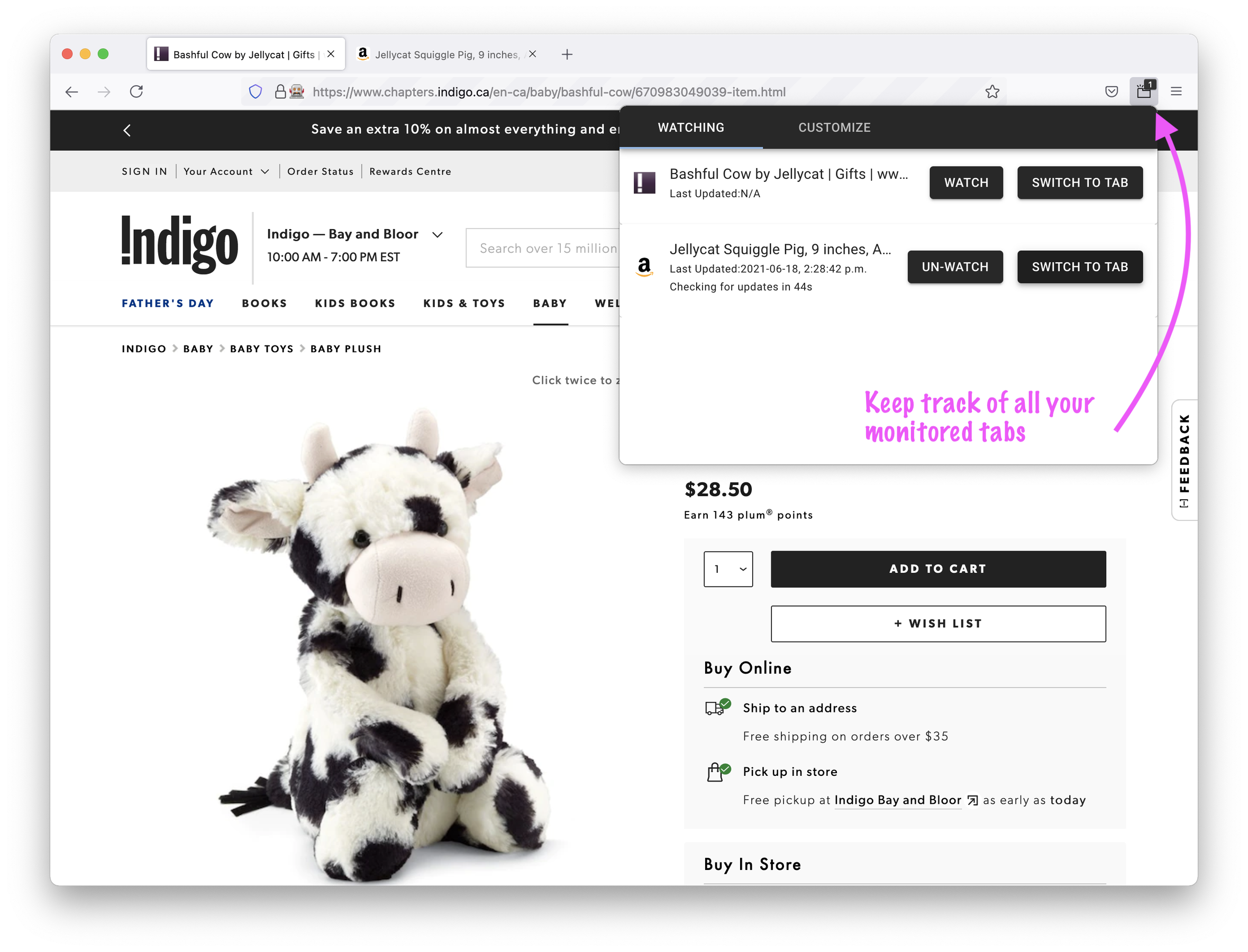Click UN-WATCH for Jellycat Squiggle Pig

[x=955, y=267]
